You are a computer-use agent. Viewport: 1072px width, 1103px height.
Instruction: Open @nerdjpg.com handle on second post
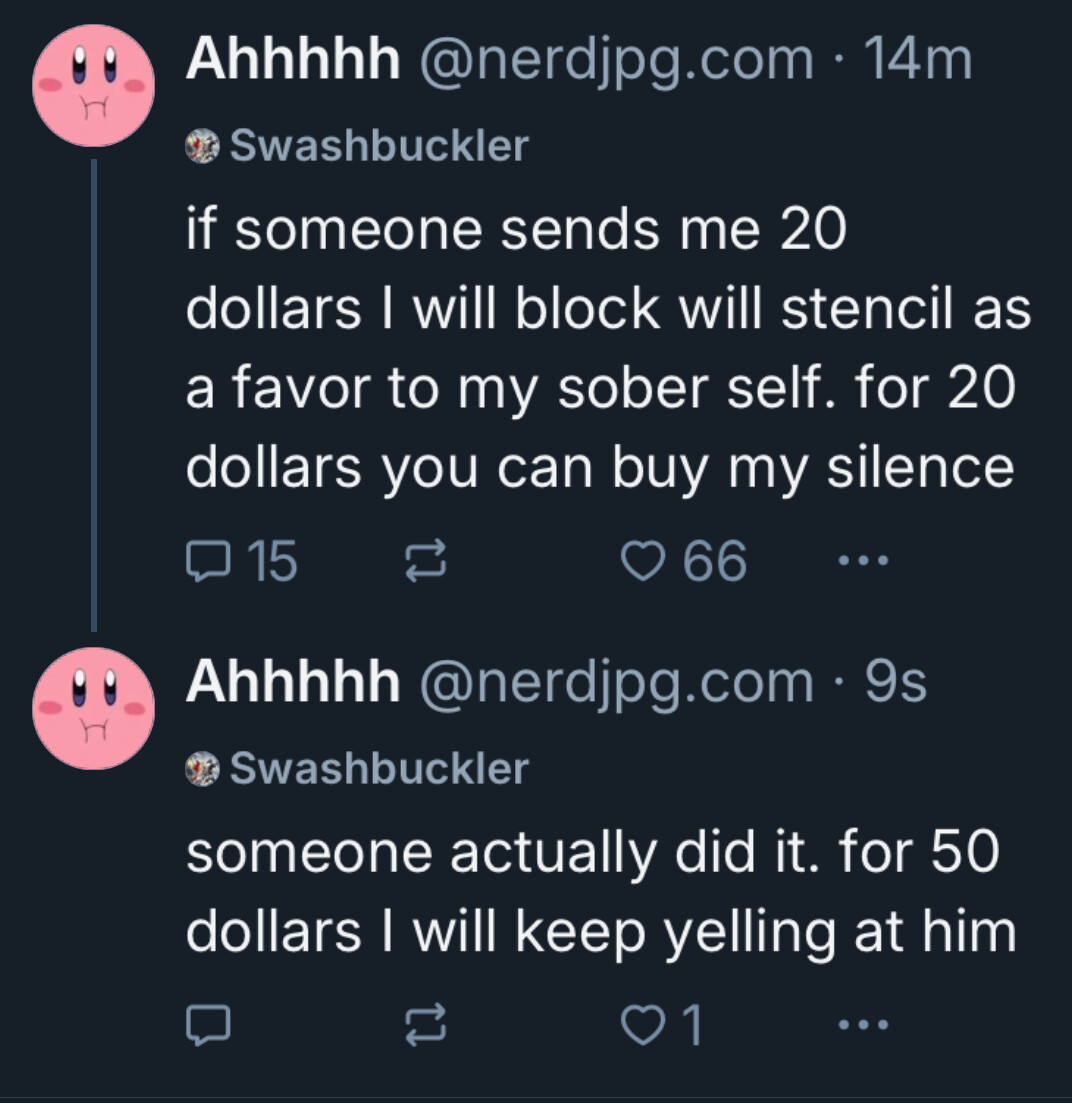(x=617, y=683)
